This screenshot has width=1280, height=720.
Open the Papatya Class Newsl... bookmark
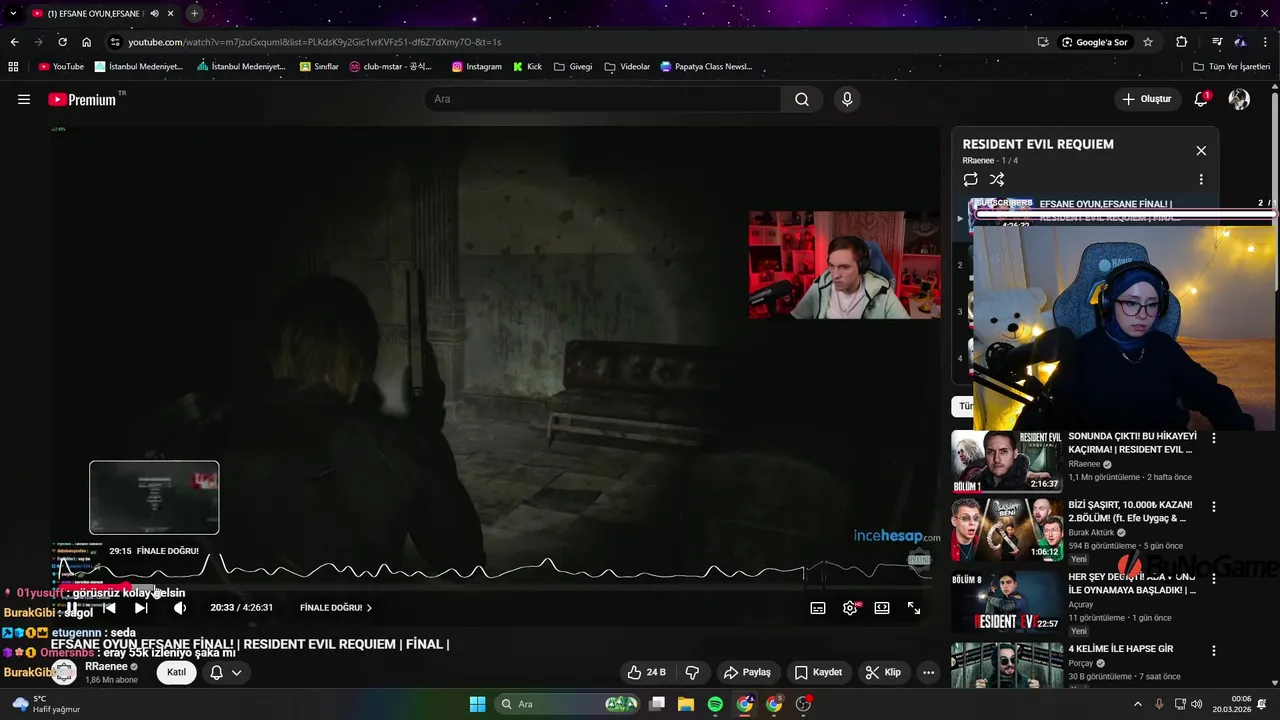[x=706, y=67]
